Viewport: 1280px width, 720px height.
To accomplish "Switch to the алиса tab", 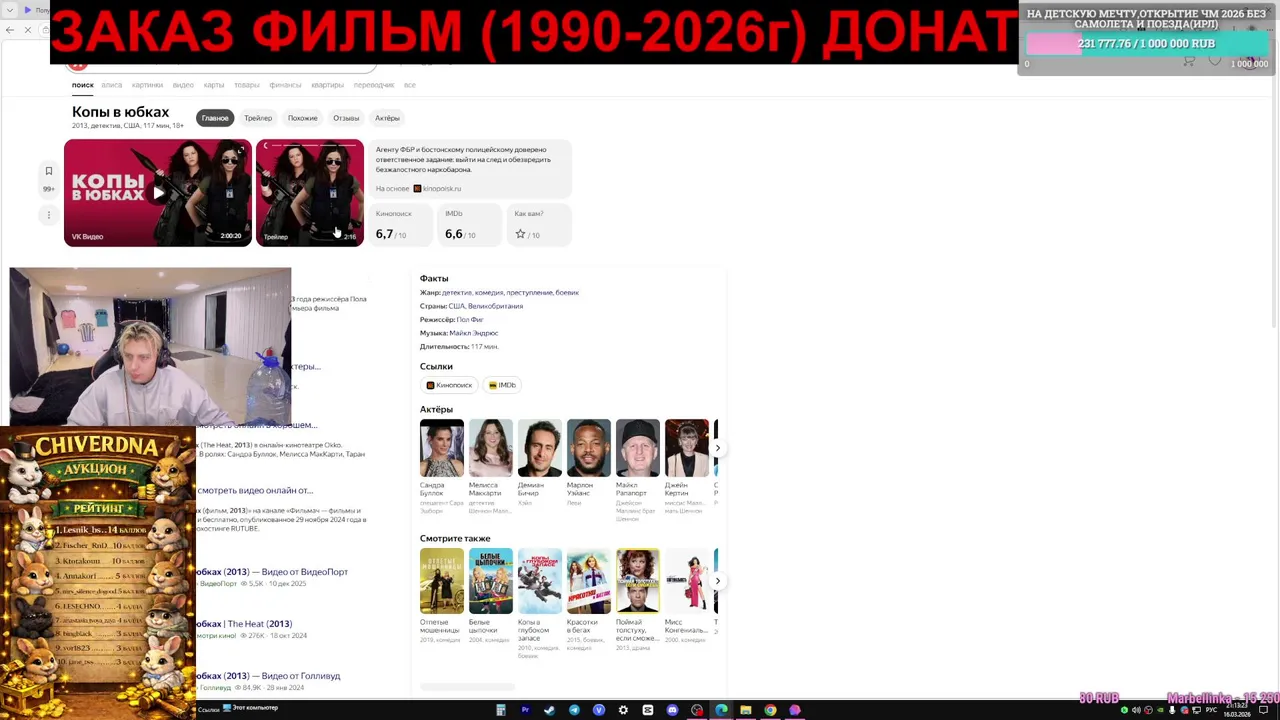I will point(112,85).
